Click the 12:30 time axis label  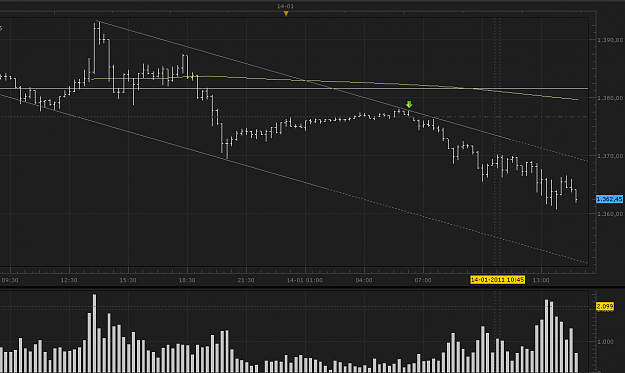tap(69, 280)
